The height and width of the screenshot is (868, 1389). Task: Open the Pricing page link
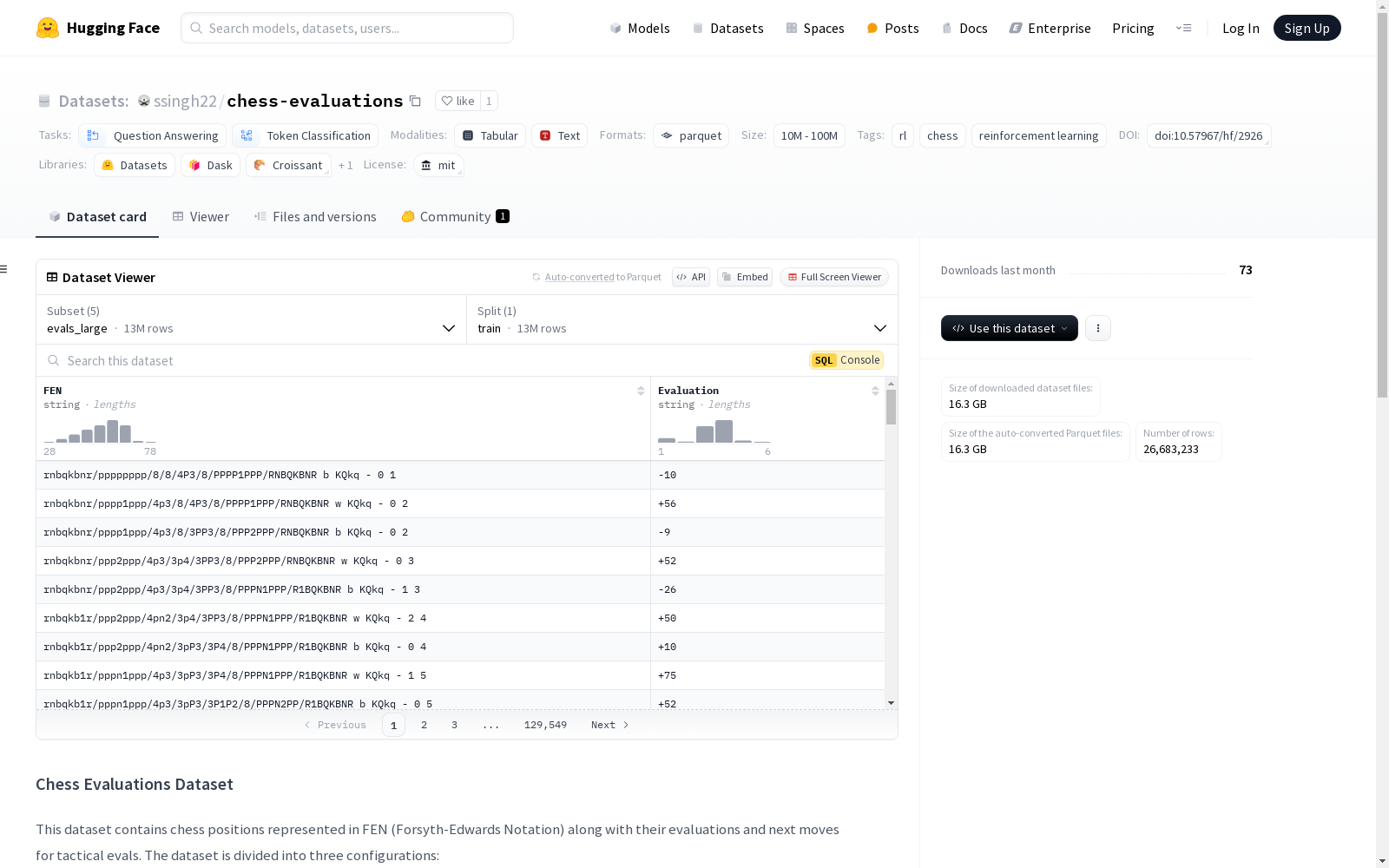point(1133,28)
